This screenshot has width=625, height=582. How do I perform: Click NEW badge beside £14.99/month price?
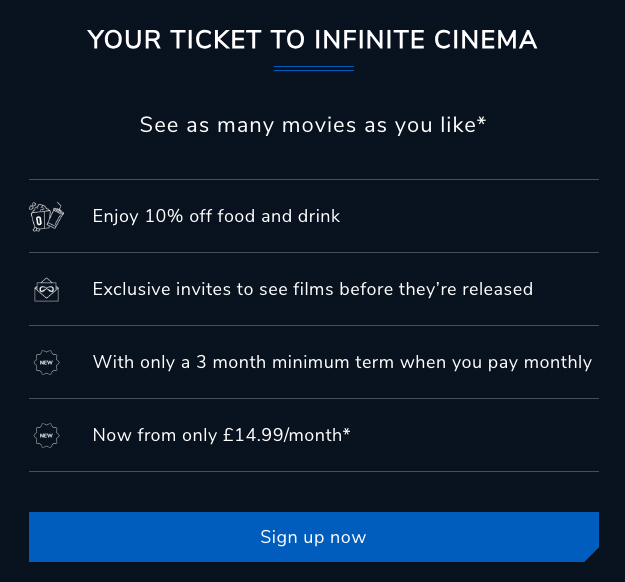pyautogui.click(x=46, y=435)
